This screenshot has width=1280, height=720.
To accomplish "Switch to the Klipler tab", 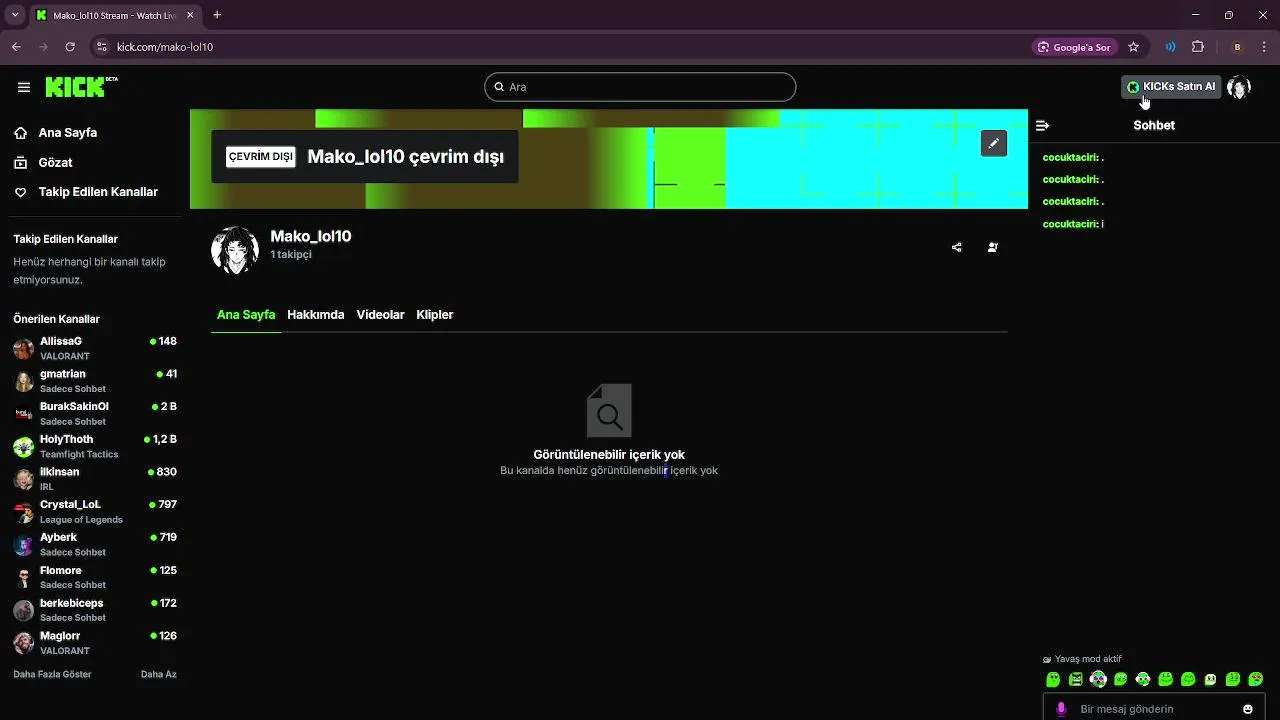I will (435, 315).
